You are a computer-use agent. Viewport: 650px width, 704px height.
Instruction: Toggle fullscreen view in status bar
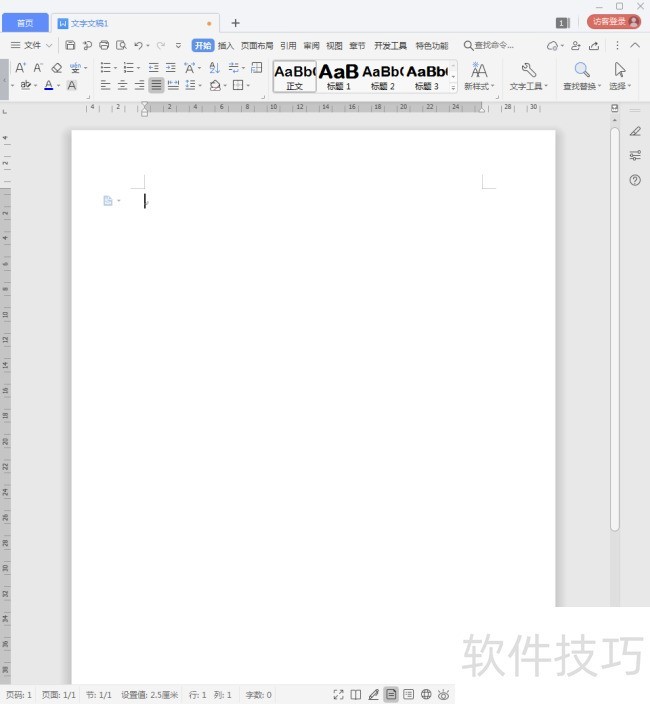pyautogui.click(x=338, y=695)
